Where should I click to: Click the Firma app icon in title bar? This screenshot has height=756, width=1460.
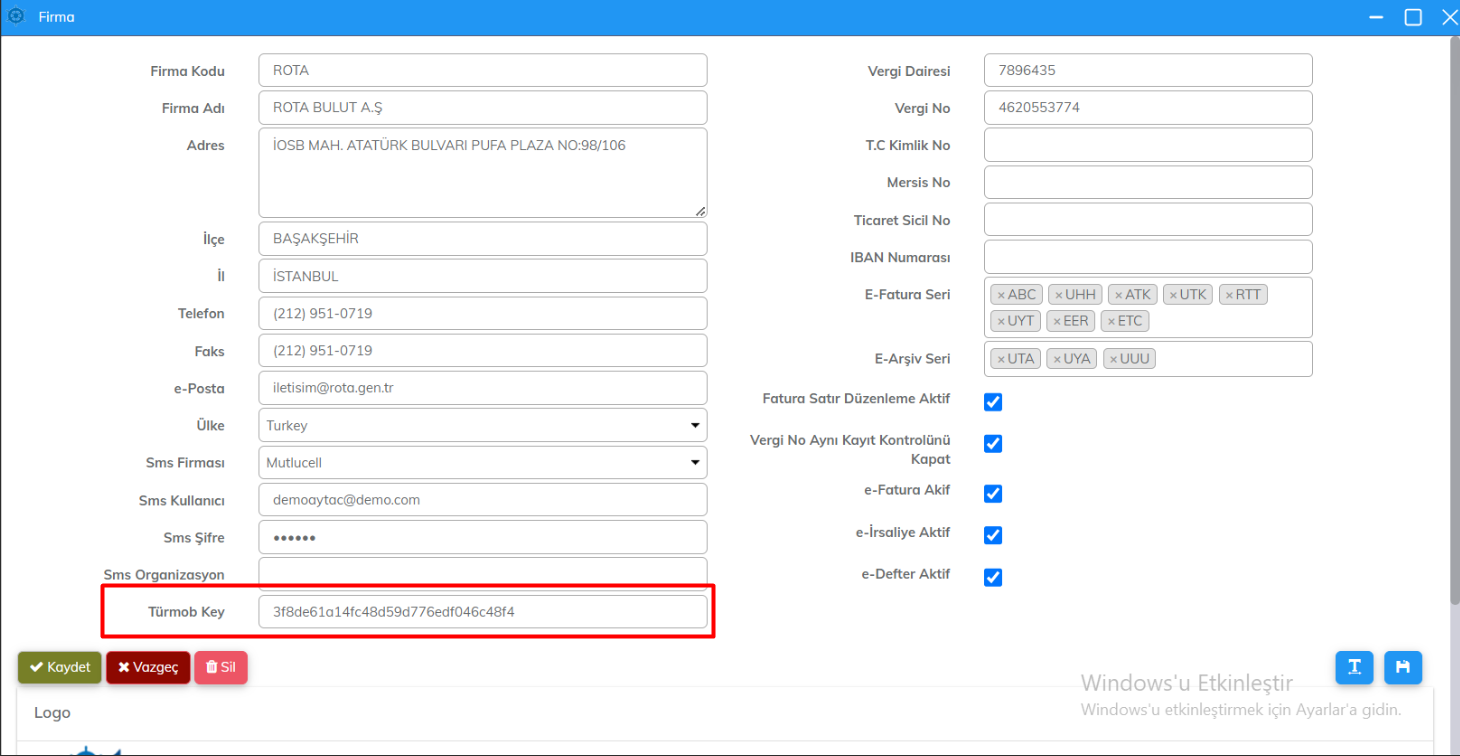pyautogui.click(x=16, y=16)
